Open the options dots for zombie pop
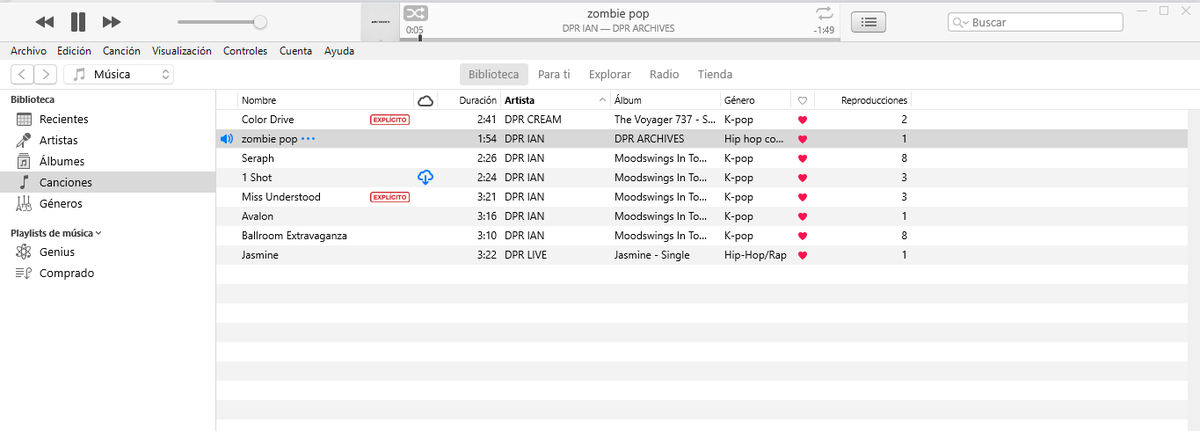1200x431 pixels. (x=308, y=139)
